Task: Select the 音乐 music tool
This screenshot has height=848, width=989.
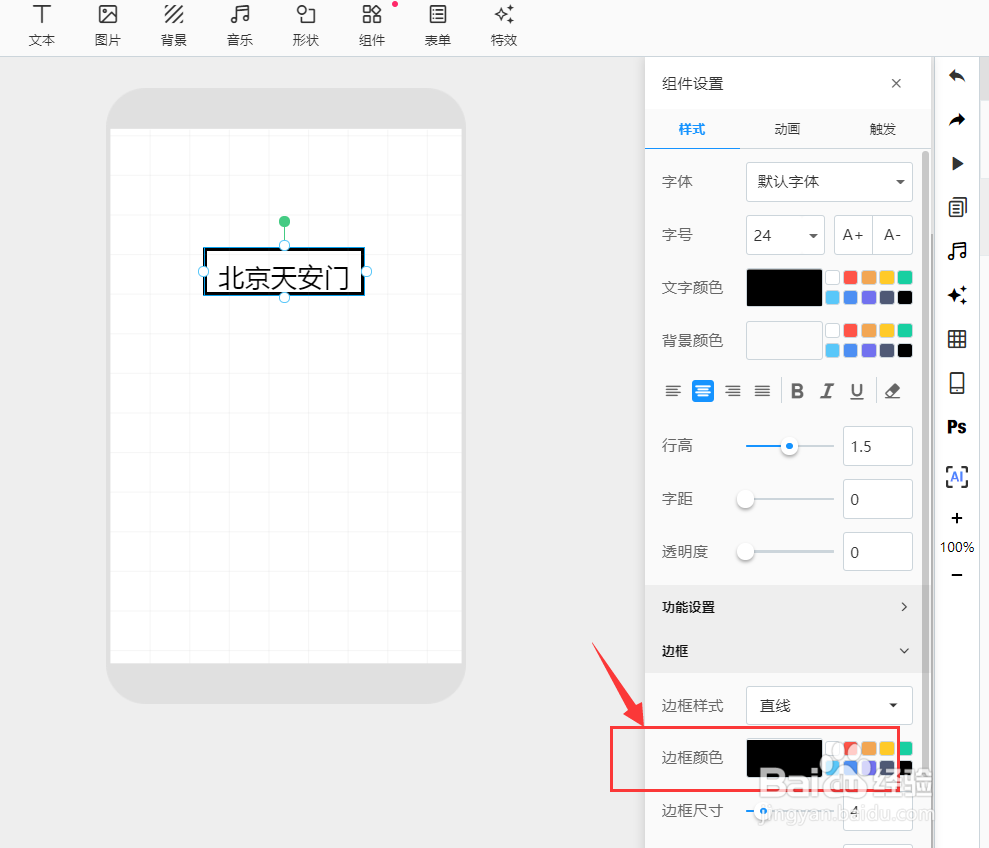Action: tap(239, 25)
